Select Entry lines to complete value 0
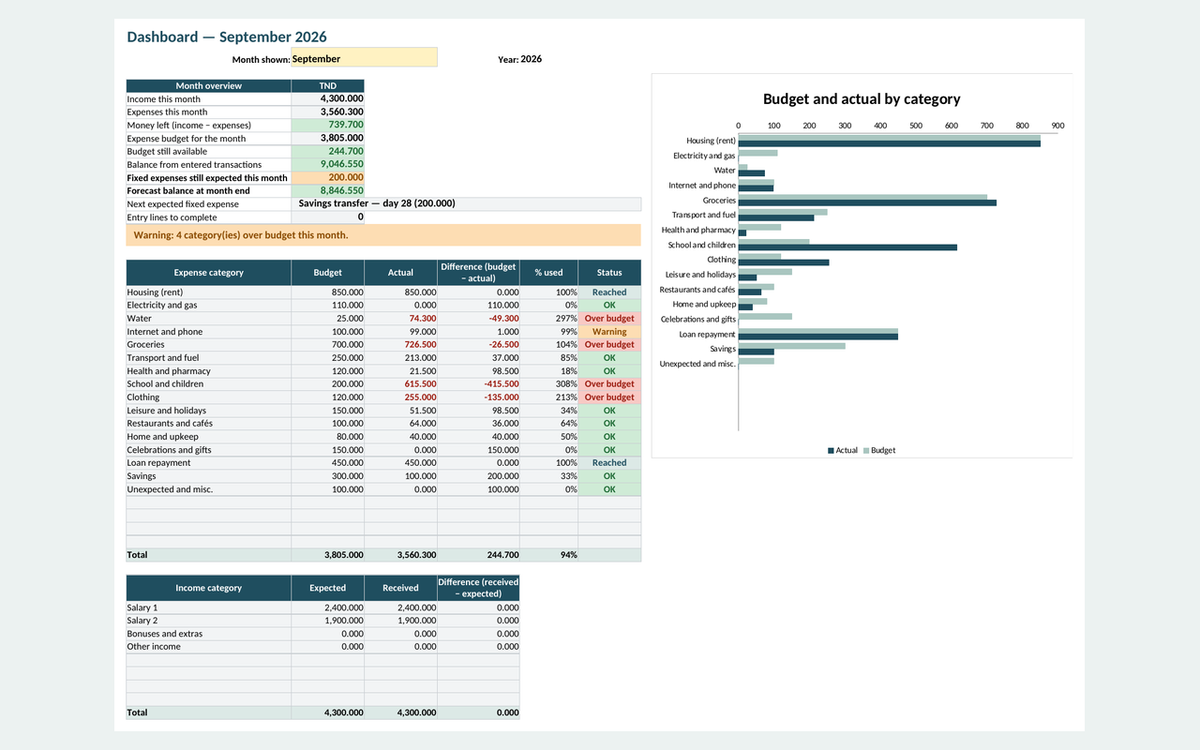This screenshot has width=1200, height=750. pos(328,216)
